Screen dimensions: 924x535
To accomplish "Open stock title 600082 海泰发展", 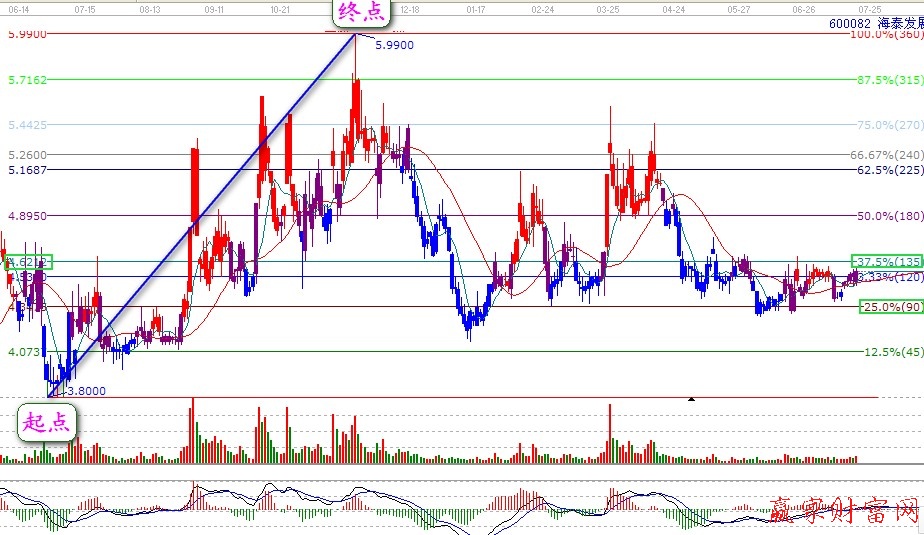I will click(x=876, y=23).
